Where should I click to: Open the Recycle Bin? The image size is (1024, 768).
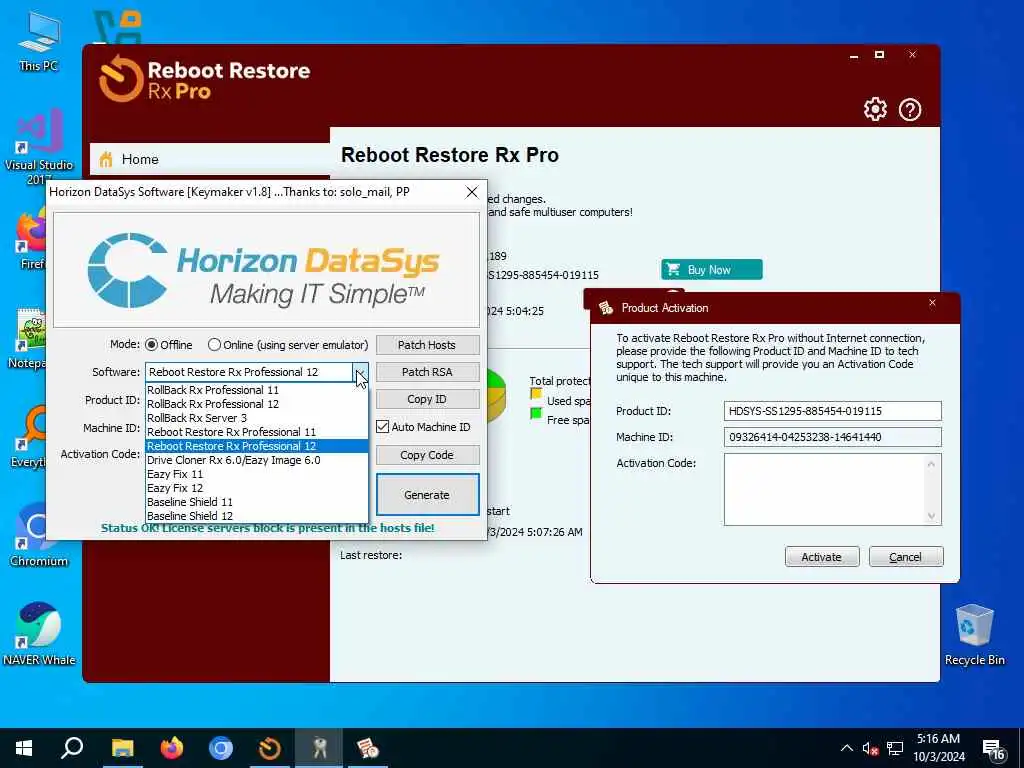[974, 635]
